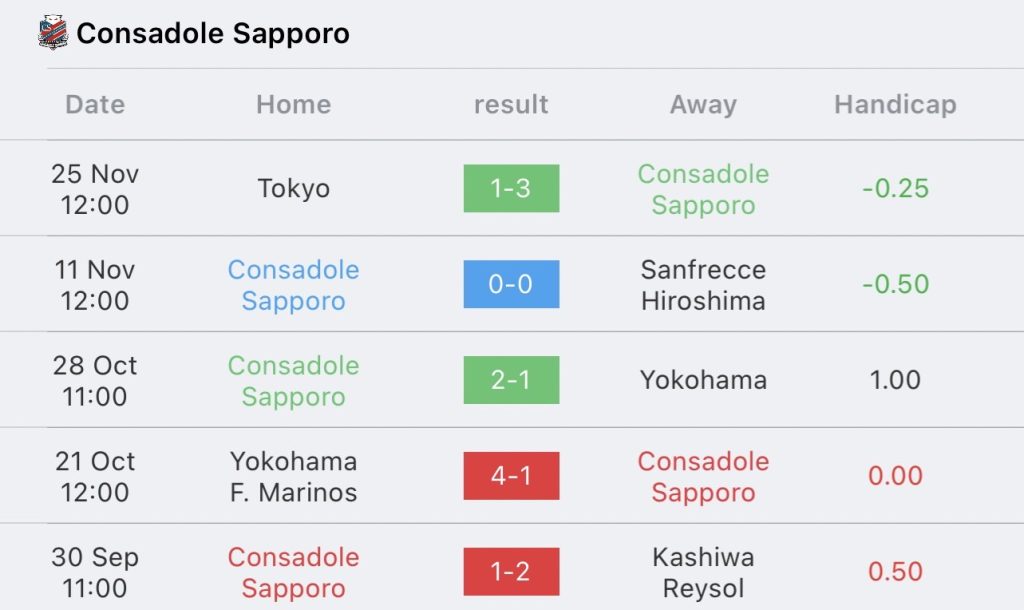The height and width of the screenshot is (610, 1024).
Task: Open the red 1-2 result badge
Action: (511, 571)
